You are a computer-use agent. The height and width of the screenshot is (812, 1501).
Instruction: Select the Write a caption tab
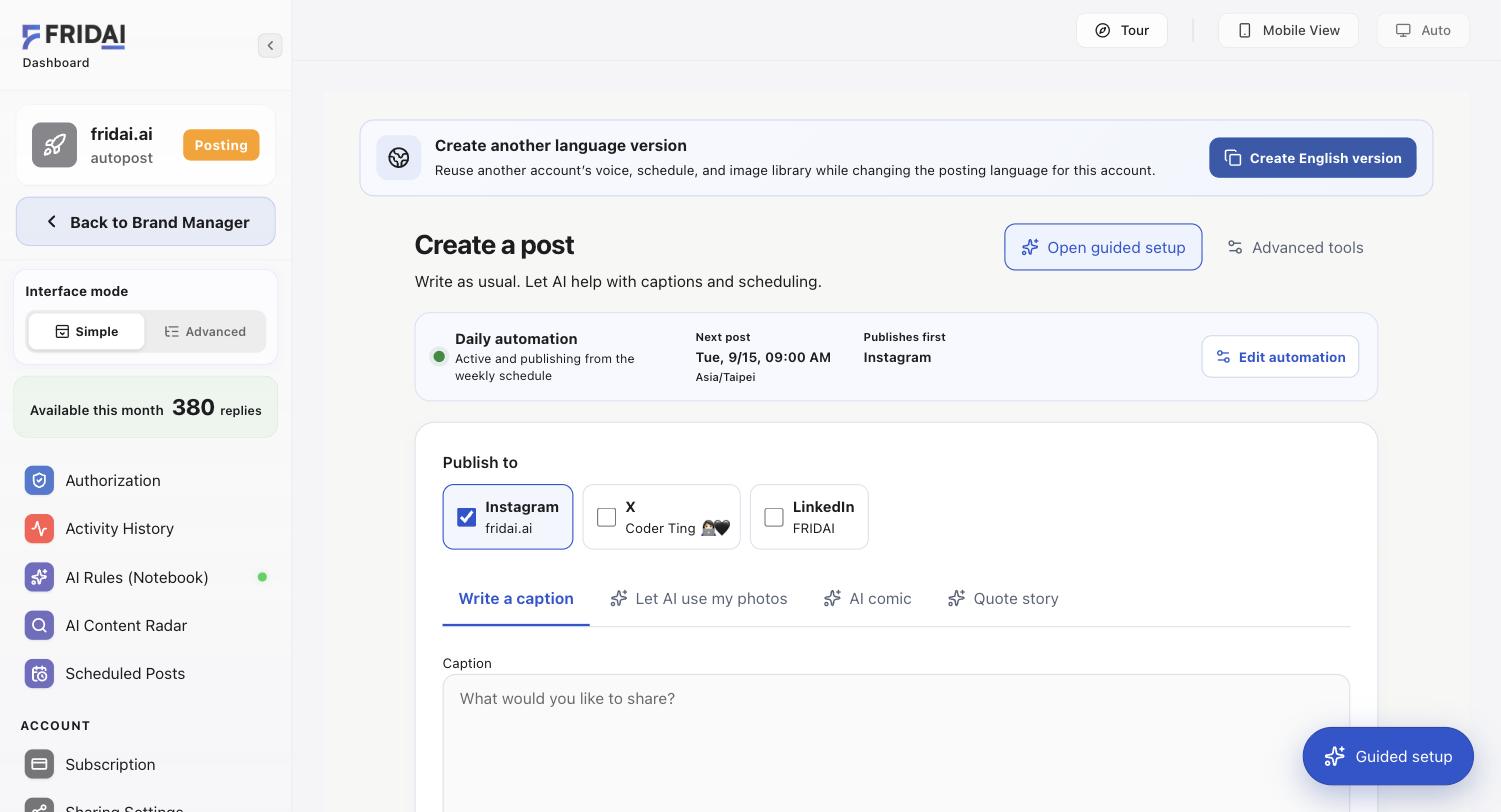click(516, 599)
